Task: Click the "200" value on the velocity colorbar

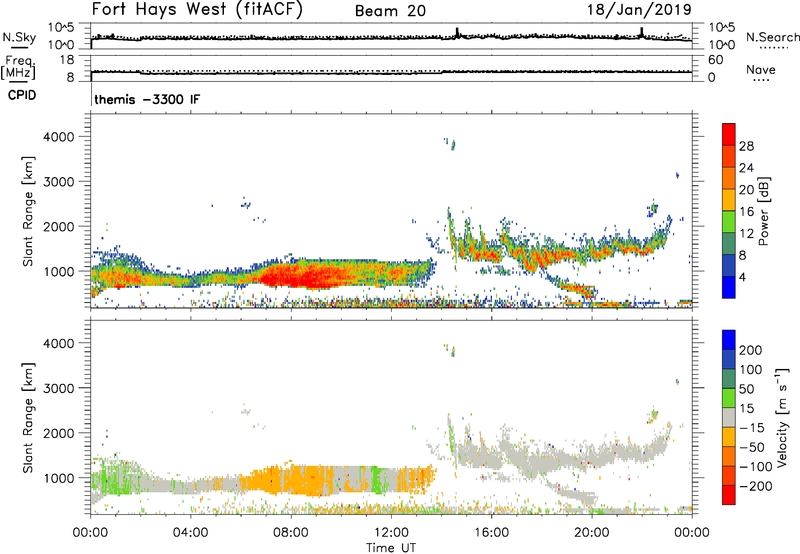Action: [x=751, y=350]
